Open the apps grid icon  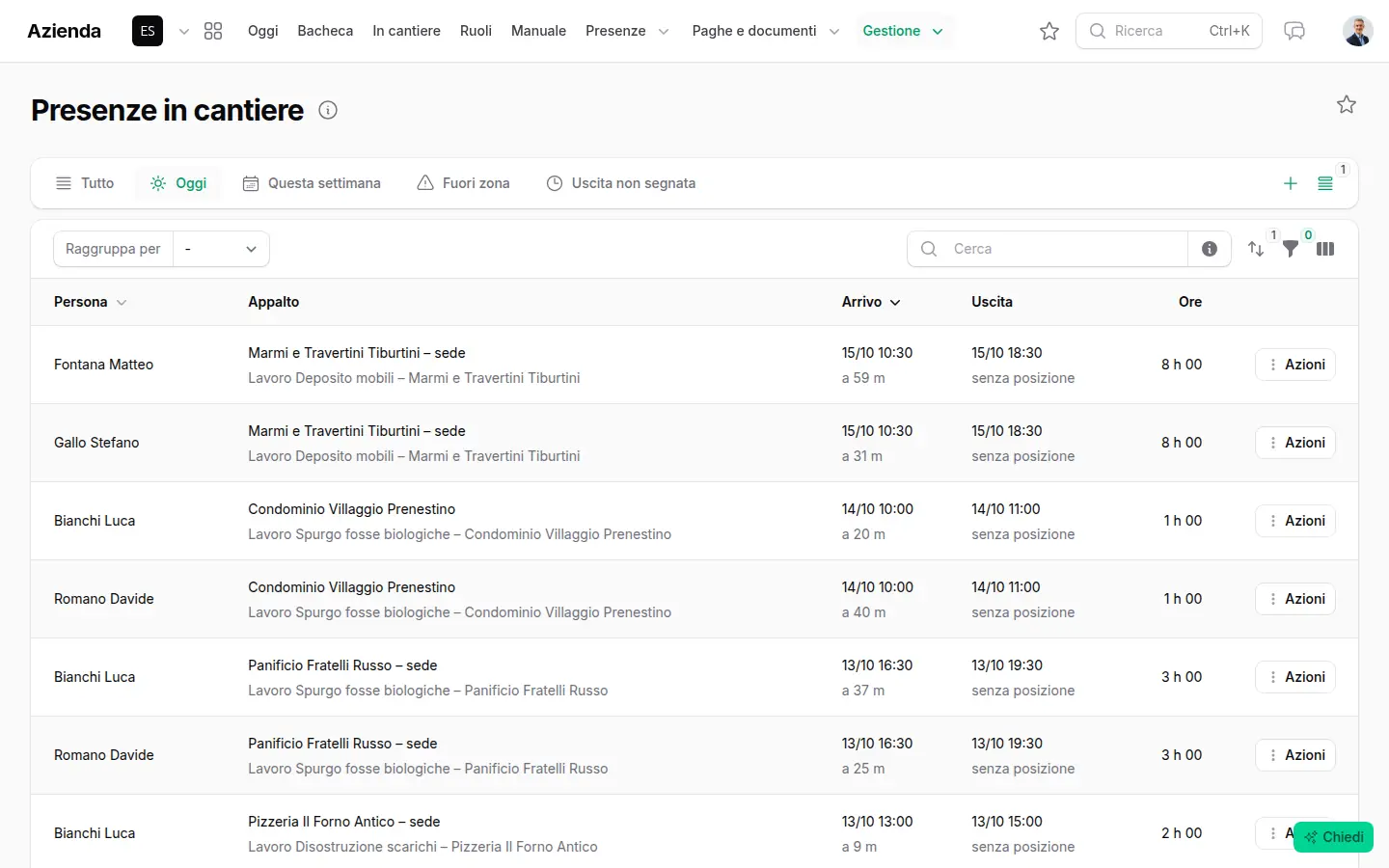213,31
